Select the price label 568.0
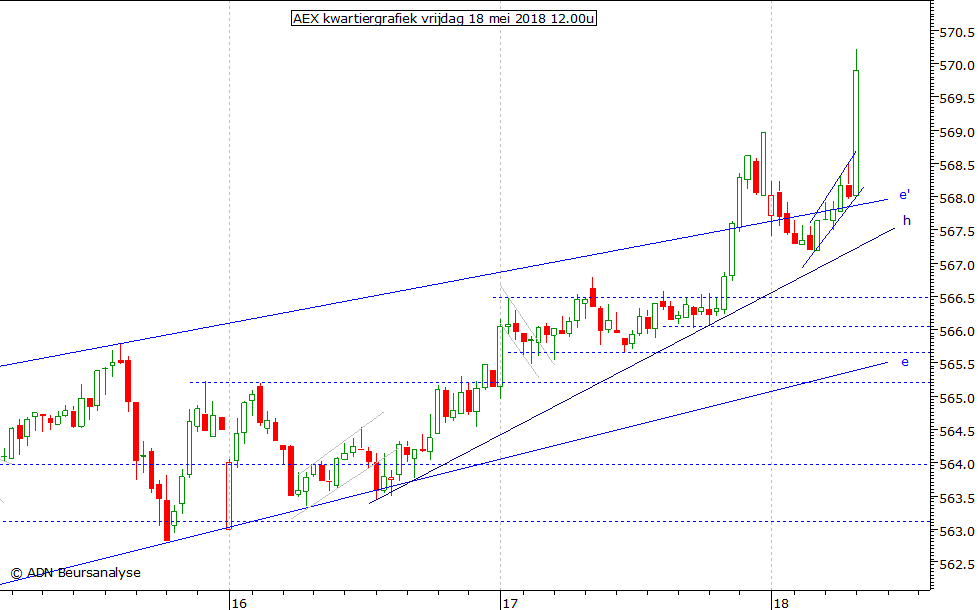 [957, 198]
